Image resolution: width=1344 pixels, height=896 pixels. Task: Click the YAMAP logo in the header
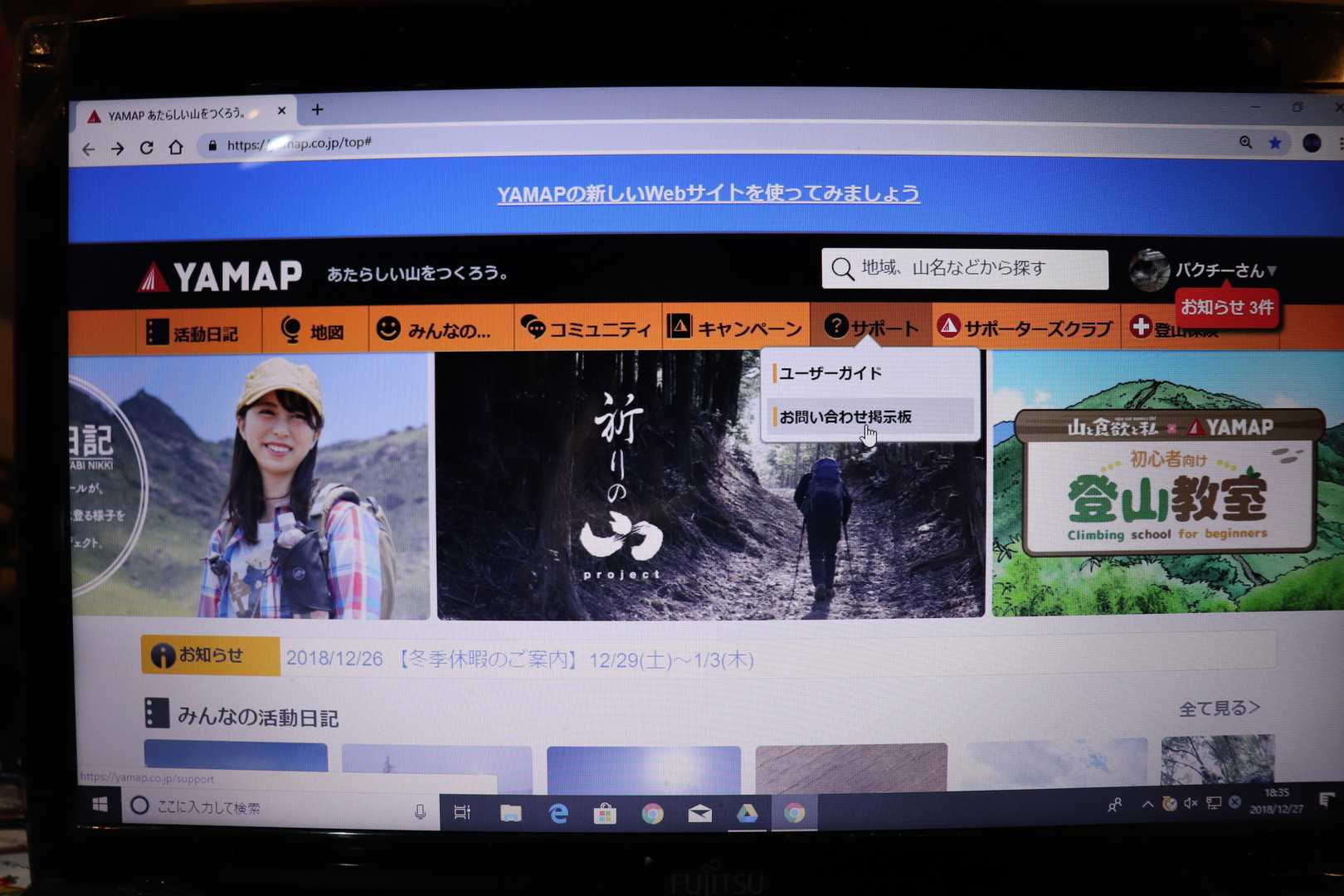[x=221, y=276]
